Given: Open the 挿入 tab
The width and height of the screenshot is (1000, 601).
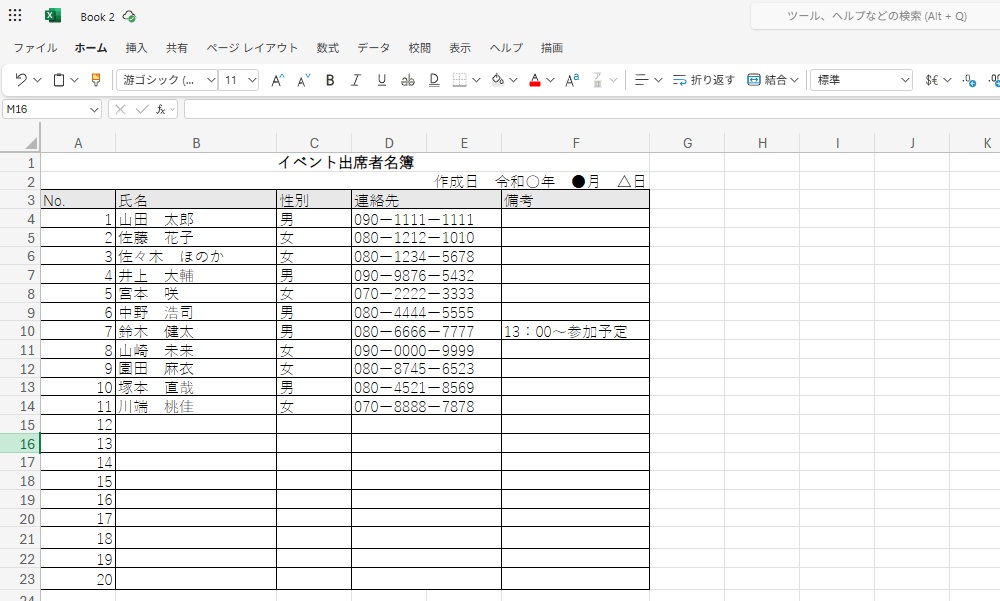Looking at the screenshot, I should tap(136, 48).
